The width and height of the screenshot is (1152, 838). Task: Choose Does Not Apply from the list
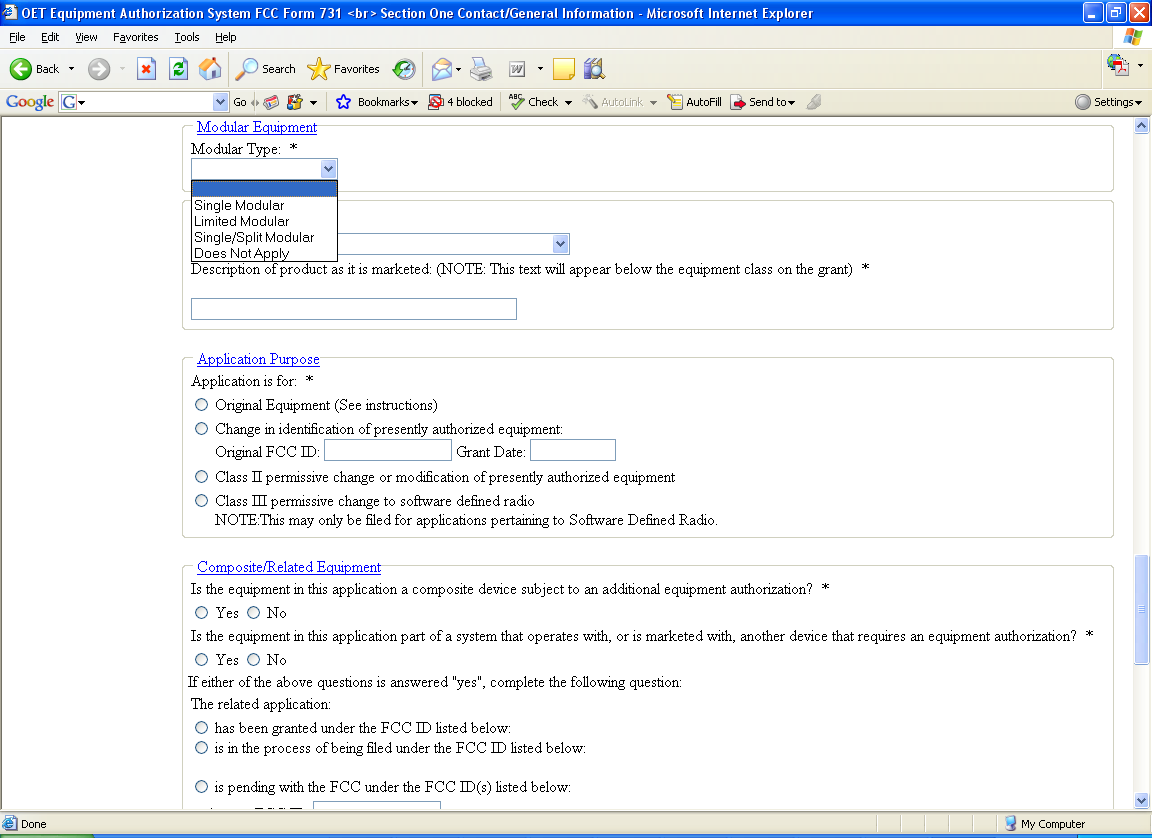(264, 253)
